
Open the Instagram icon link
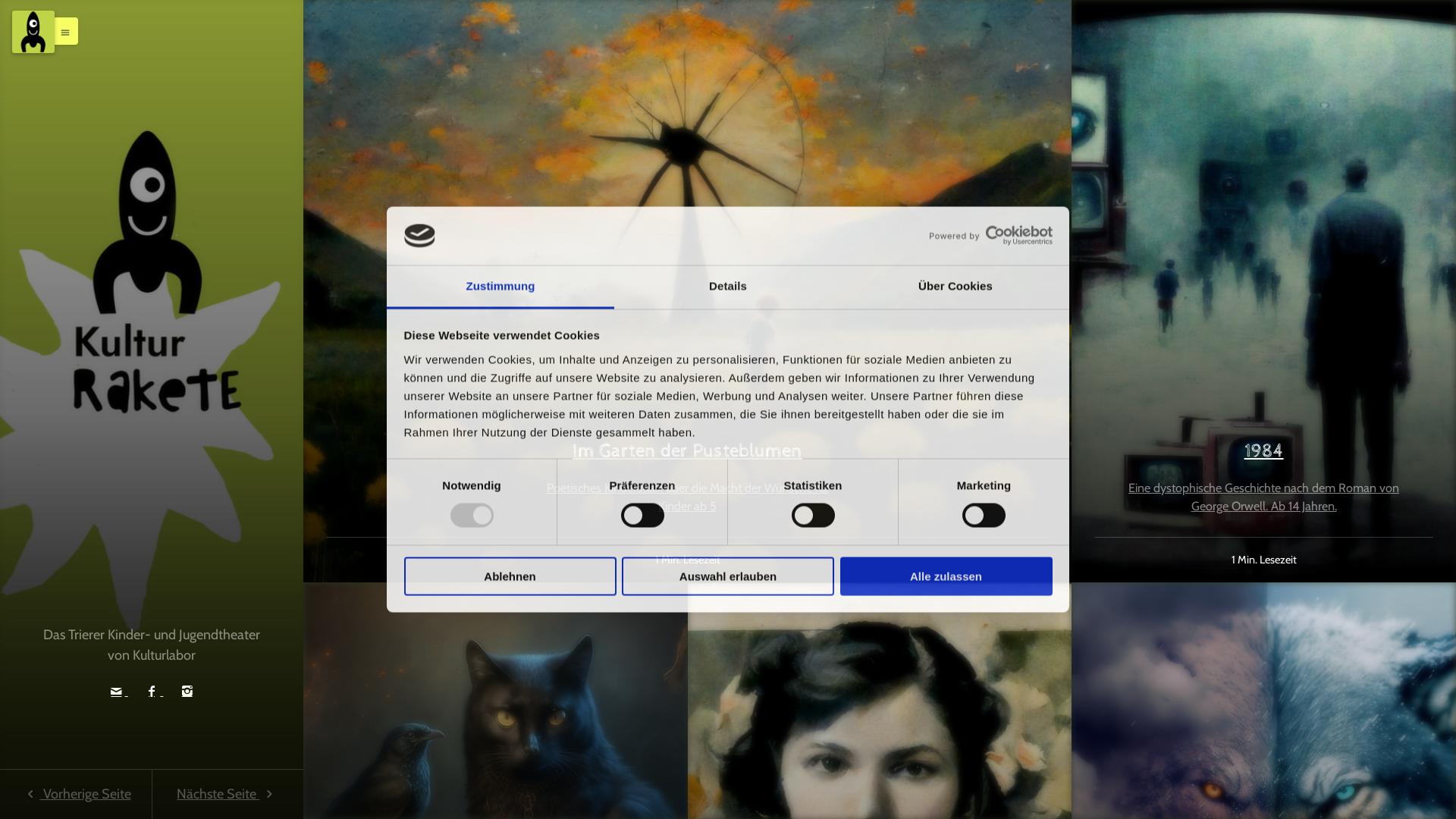187,691
